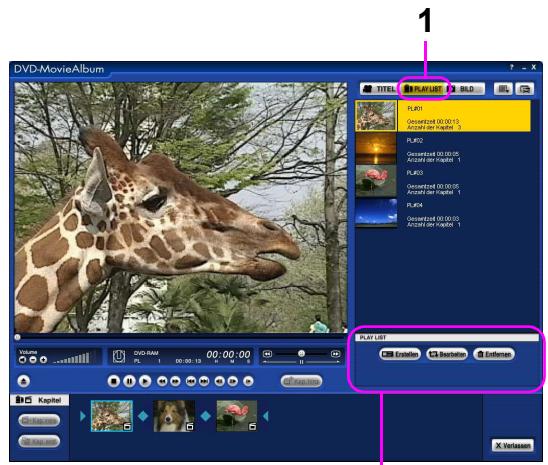Click the Bearbeiten button

click(447, 354)
